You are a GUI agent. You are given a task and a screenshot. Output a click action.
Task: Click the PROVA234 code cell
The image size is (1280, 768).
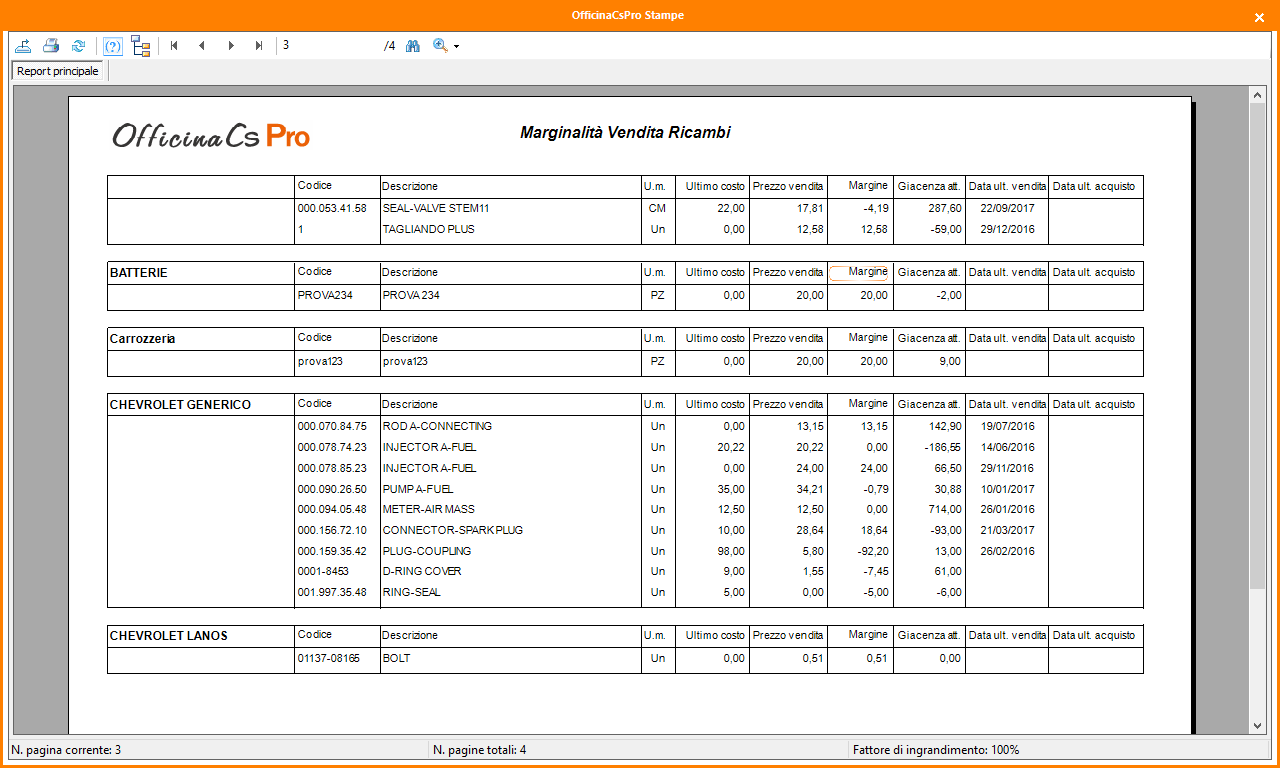click(x=325, y=296)
